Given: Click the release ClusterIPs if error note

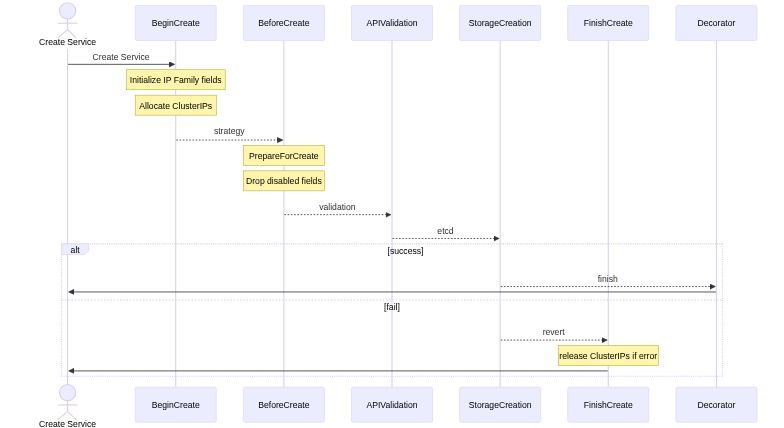Looking at the screenshot, I should point(608,356).
